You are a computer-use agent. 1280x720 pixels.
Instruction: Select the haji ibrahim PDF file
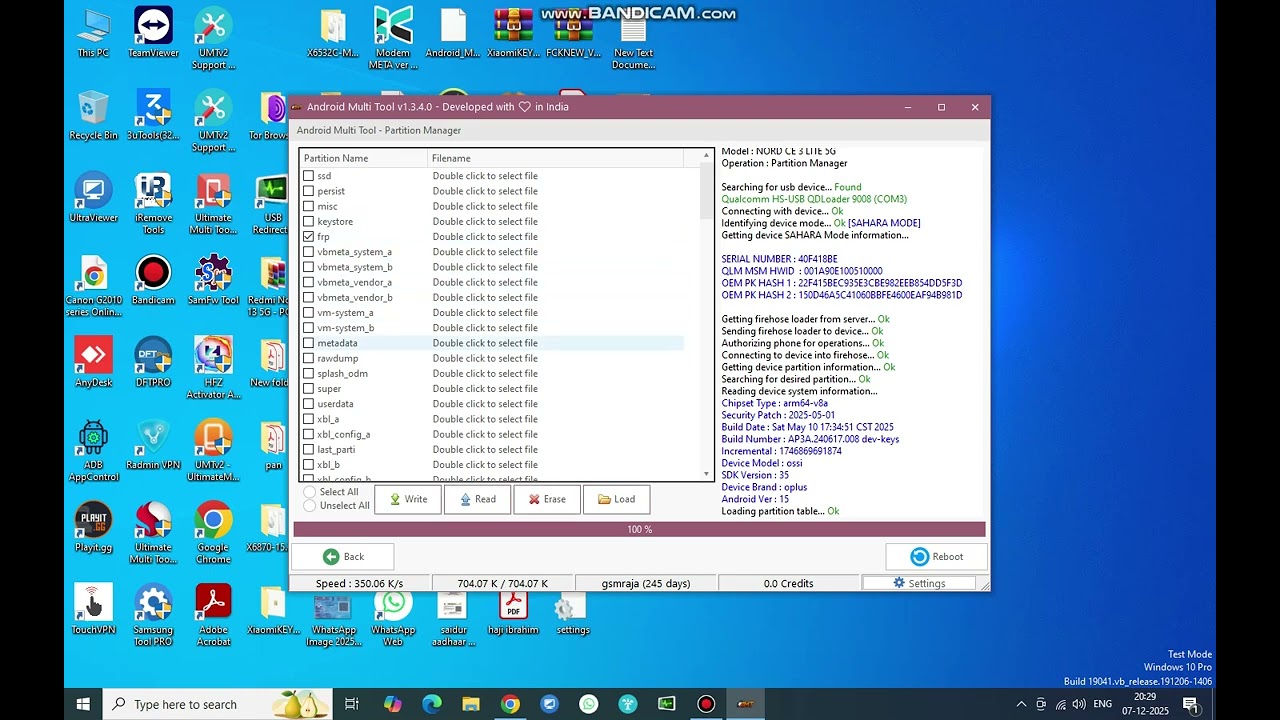(x=514, y=613)
